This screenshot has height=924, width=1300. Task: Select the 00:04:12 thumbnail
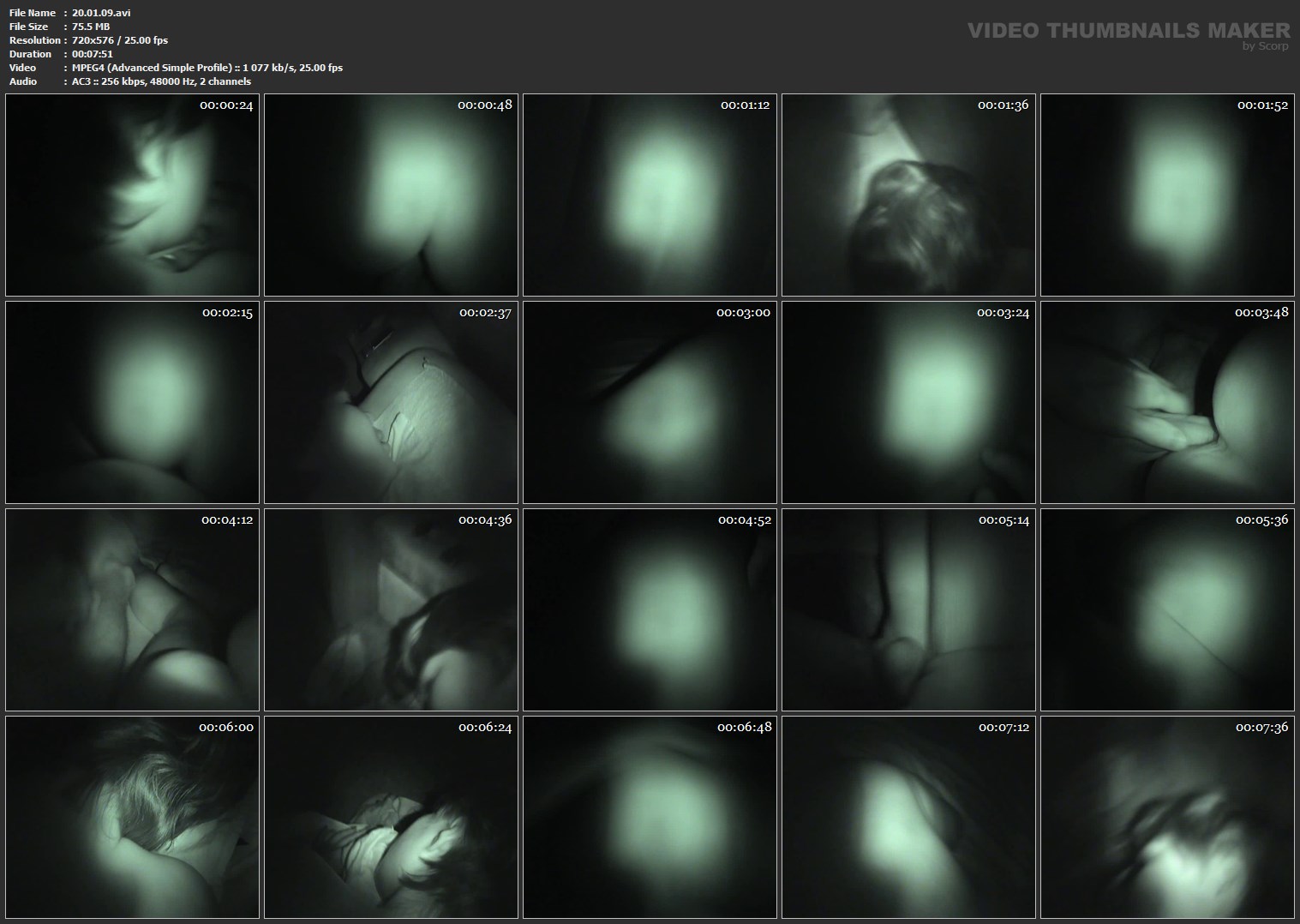tap(132, 609)
